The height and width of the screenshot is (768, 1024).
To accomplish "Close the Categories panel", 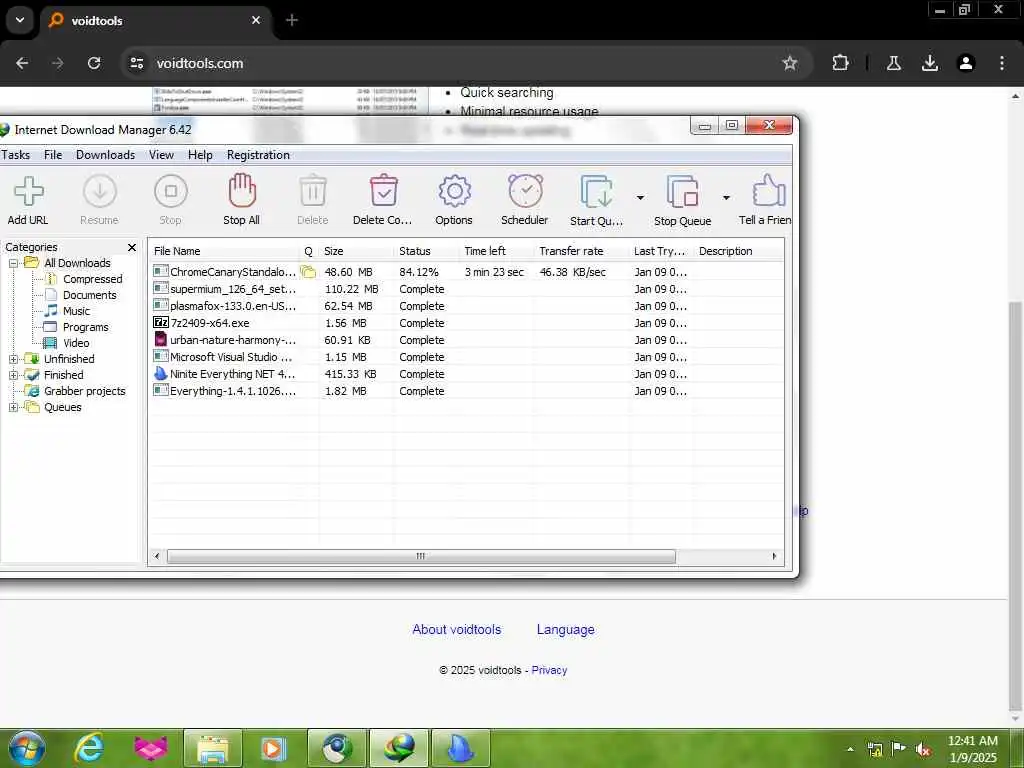I will (132, 248).
